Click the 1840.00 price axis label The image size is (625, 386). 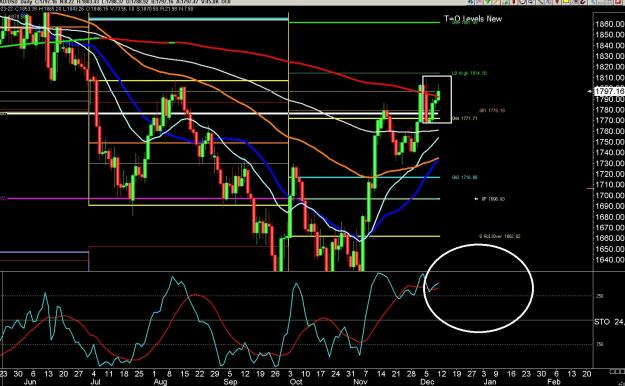(x=609, y=46)
